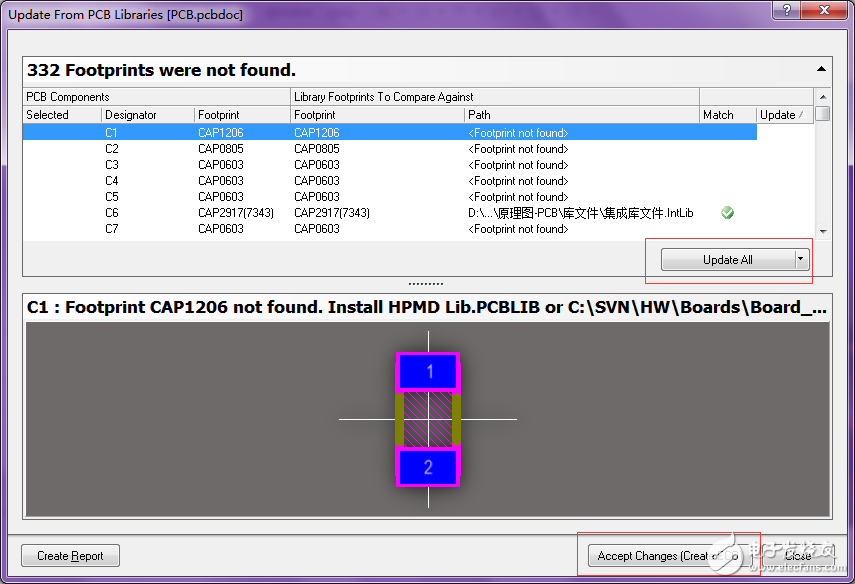This screenshot has width=855, height=584.
Task: Click C7's Footprint not found path
Action: 518,228
